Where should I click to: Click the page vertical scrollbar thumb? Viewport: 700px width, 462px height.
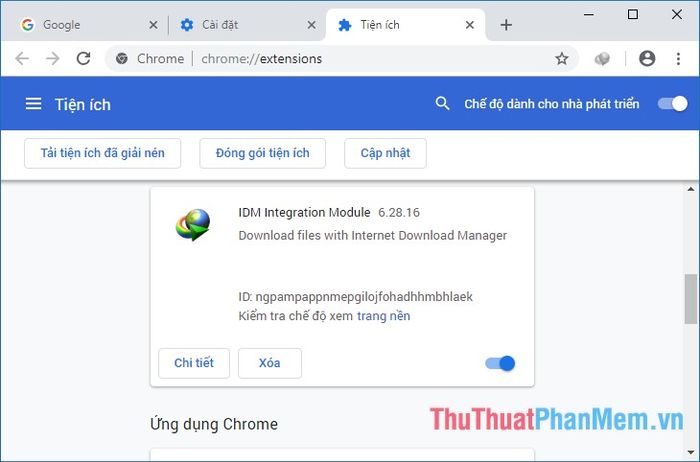(691, 299)
